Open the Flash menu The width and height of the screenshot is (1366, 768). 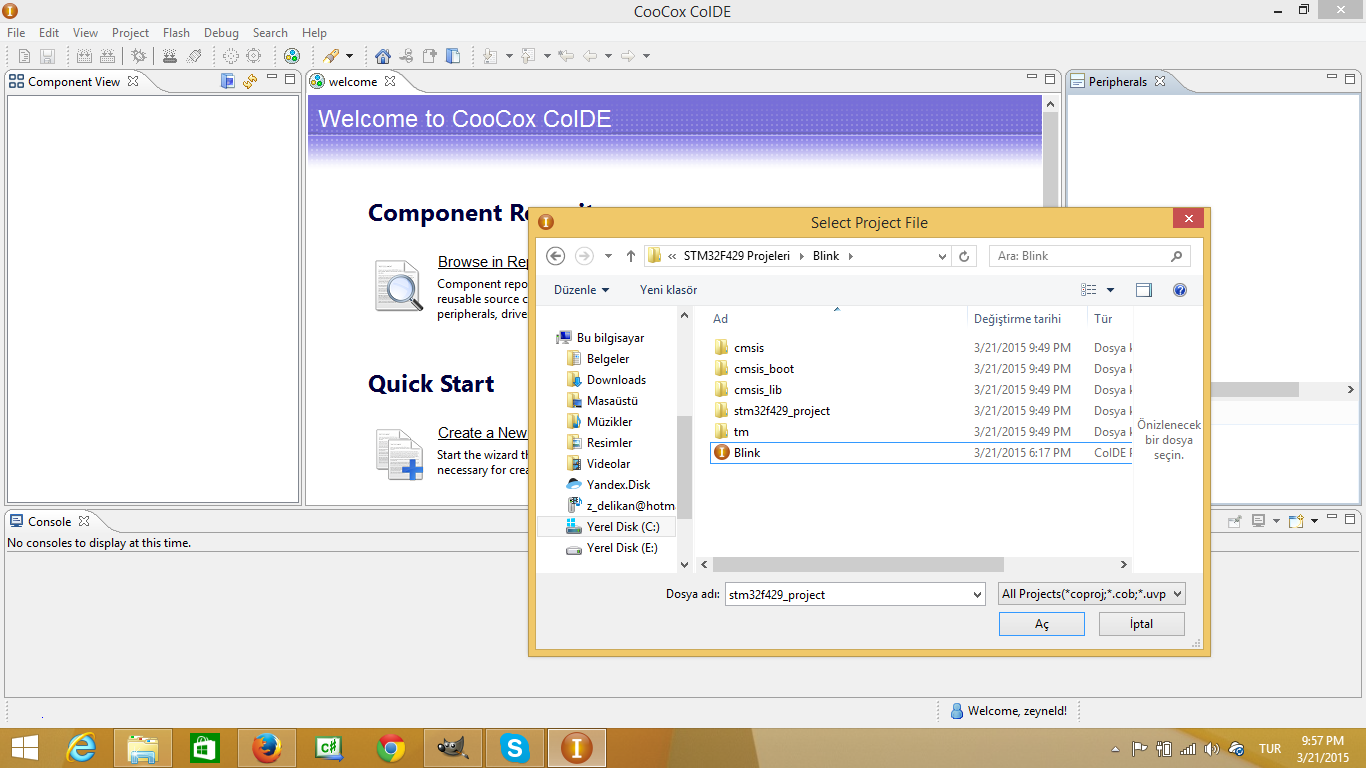click(176, 33)
